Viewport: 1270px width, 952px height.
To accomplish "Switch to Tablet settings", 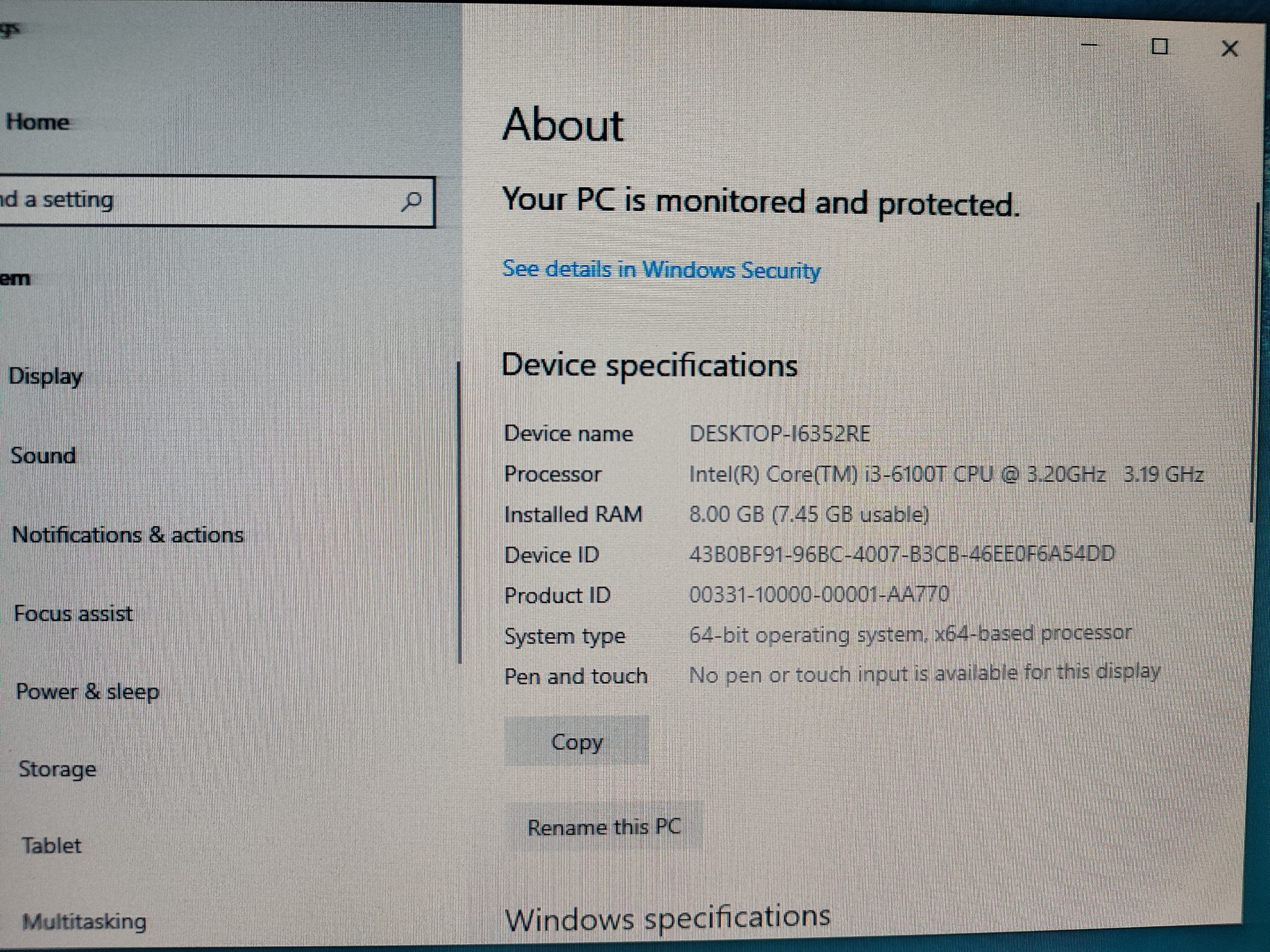I will point(52,845).
